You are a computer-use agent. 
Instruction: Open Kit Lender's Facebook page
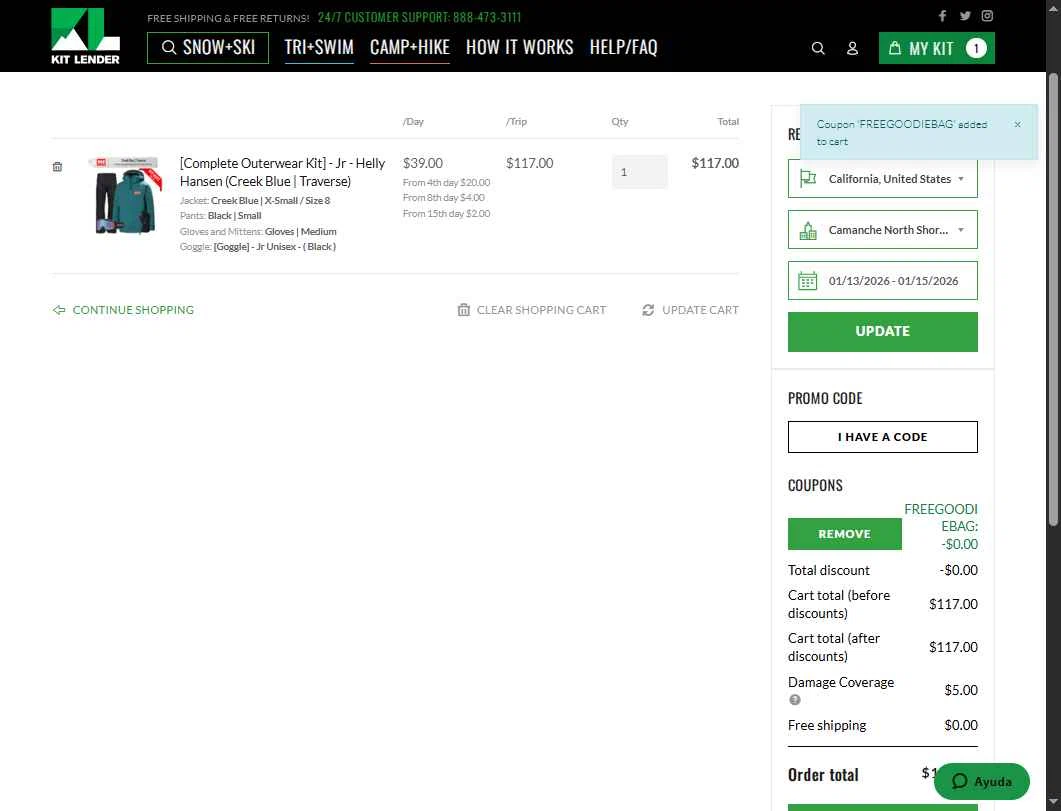[942, 16]
